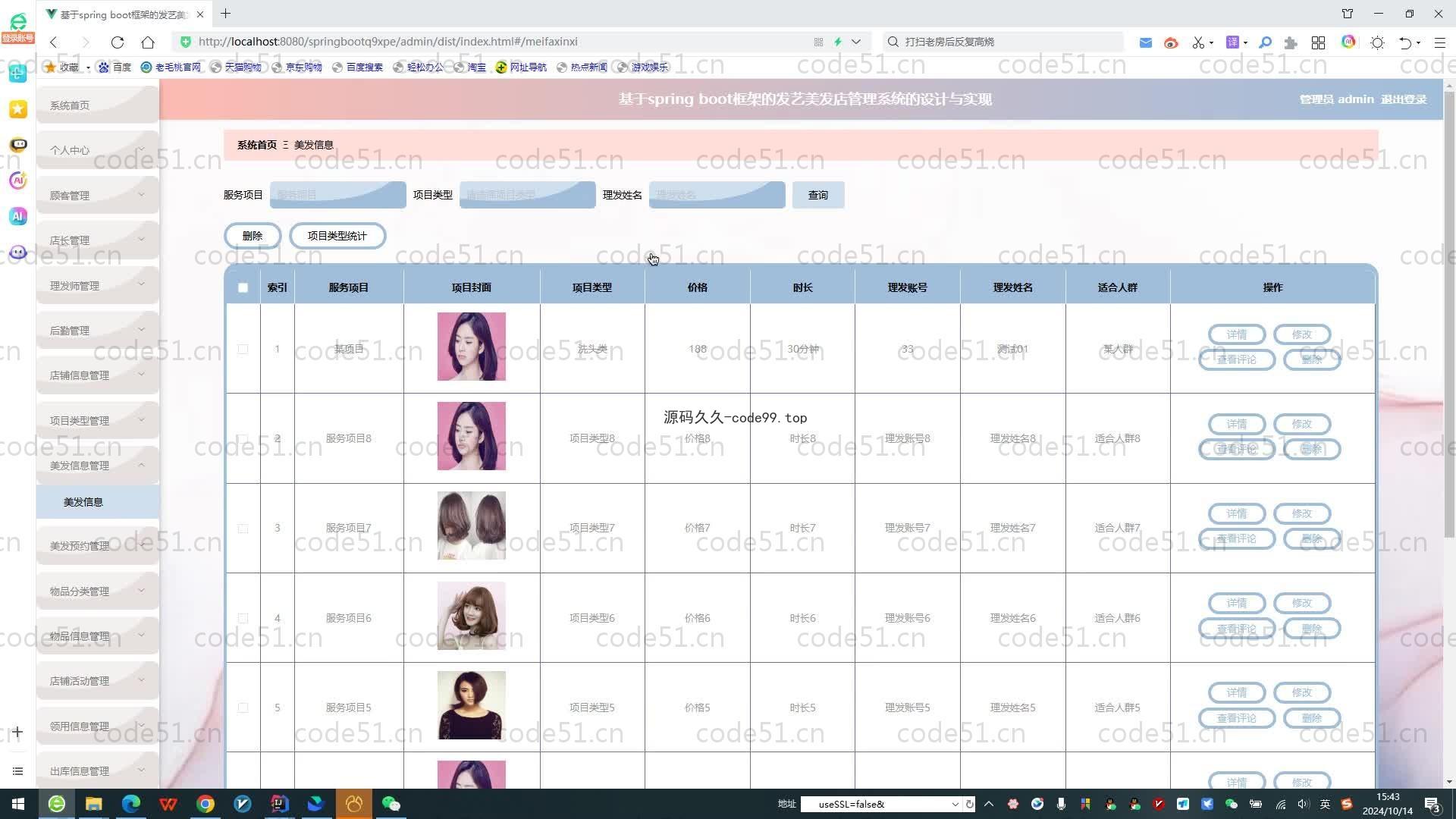Open 物品分类管理 menu
The width and height of the screenshot is (1456, 819).
pyautogui.click(x=98, y=591)
